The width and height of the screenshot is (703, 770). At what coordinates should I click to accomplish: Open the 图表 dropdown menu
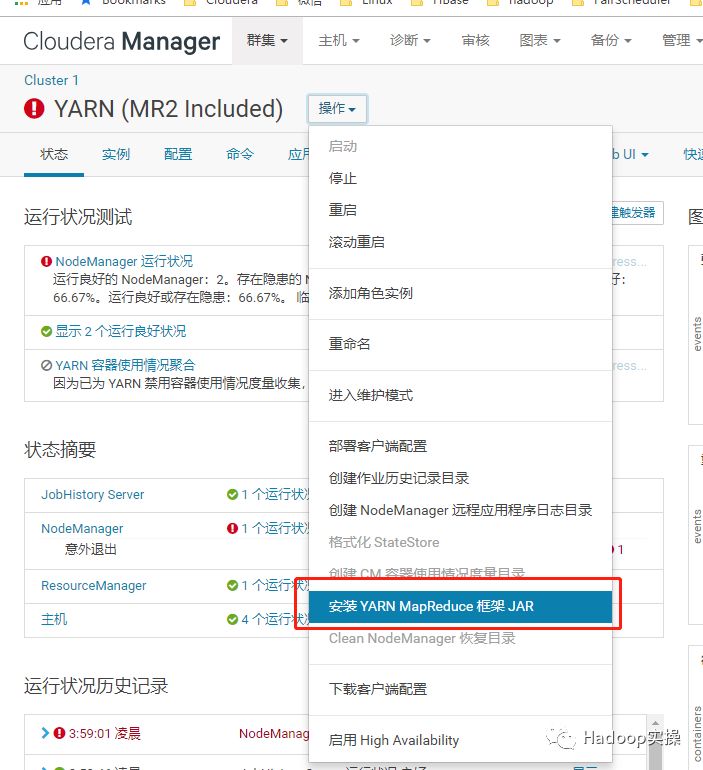(x=540, y=40)
